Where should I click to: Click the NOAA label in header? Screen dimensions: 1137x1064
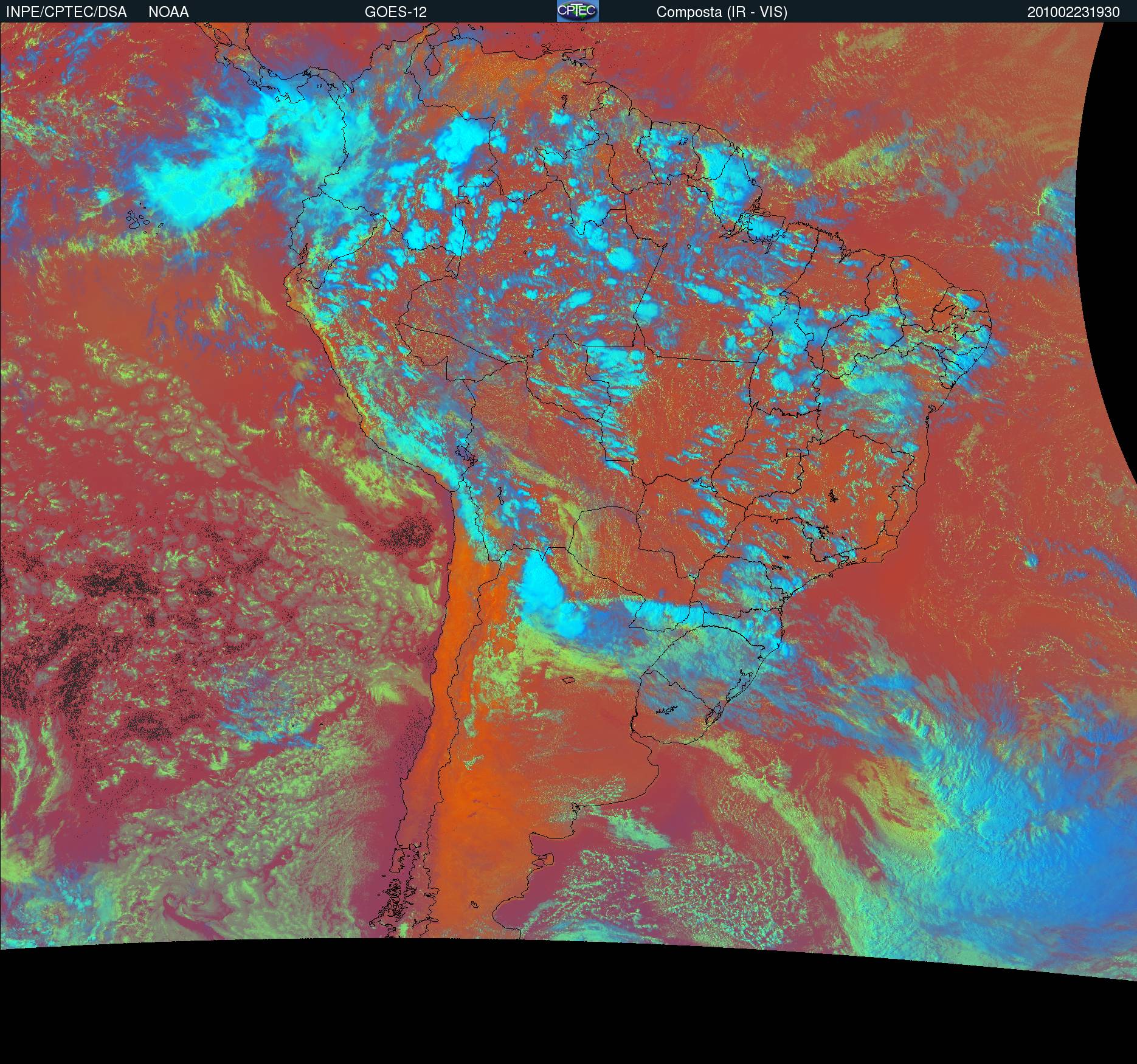168,12
